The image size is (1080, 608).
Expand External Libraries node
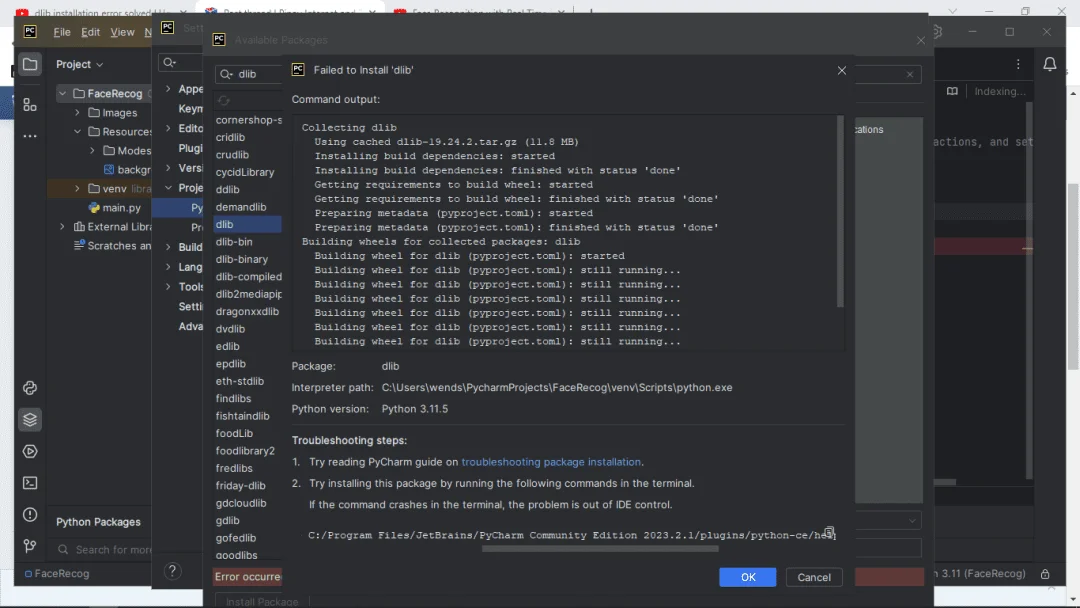(63, 226)
